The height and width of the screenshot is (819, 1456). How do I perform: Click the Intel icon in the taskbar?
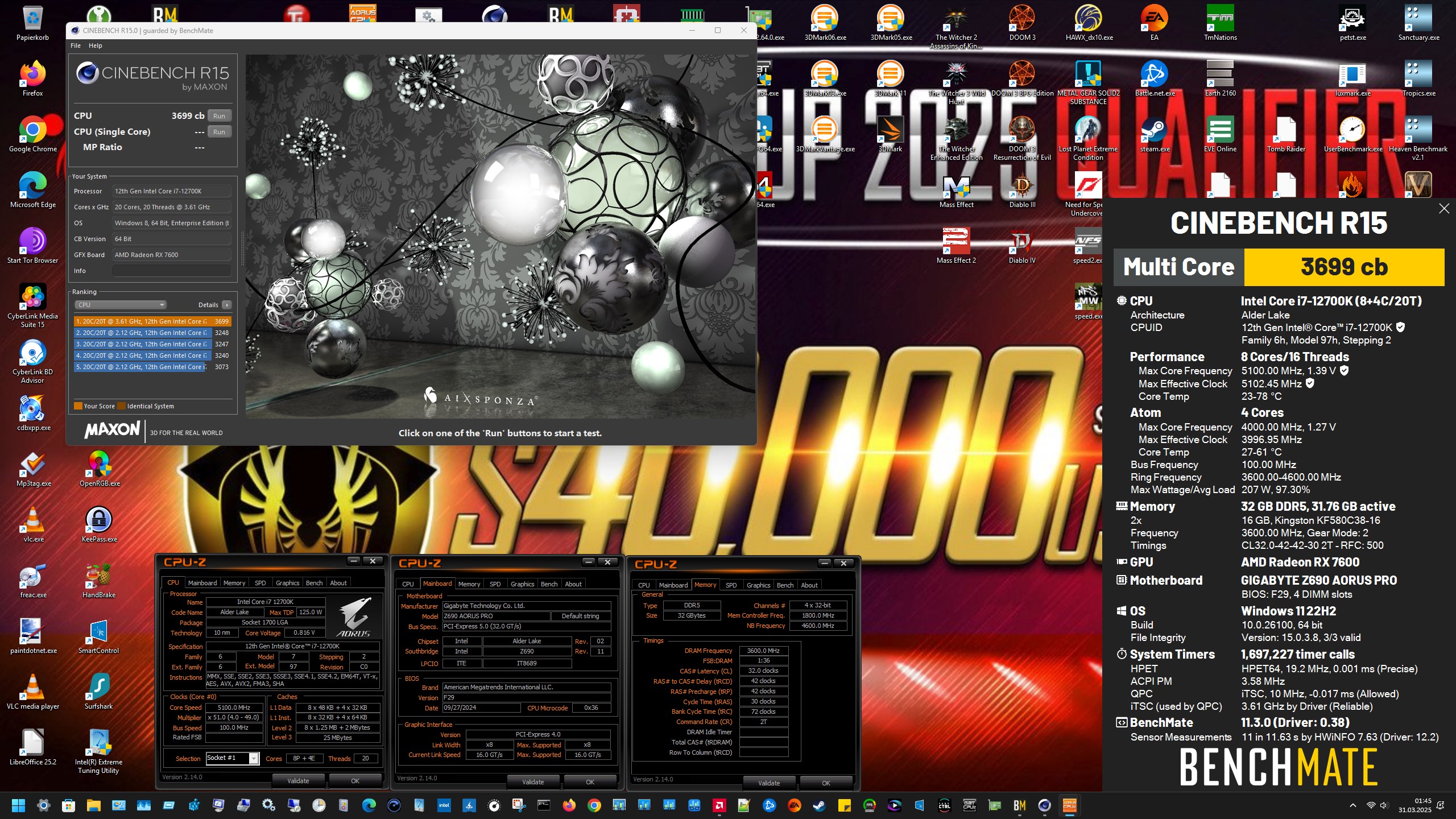click(x=444, y=805)
